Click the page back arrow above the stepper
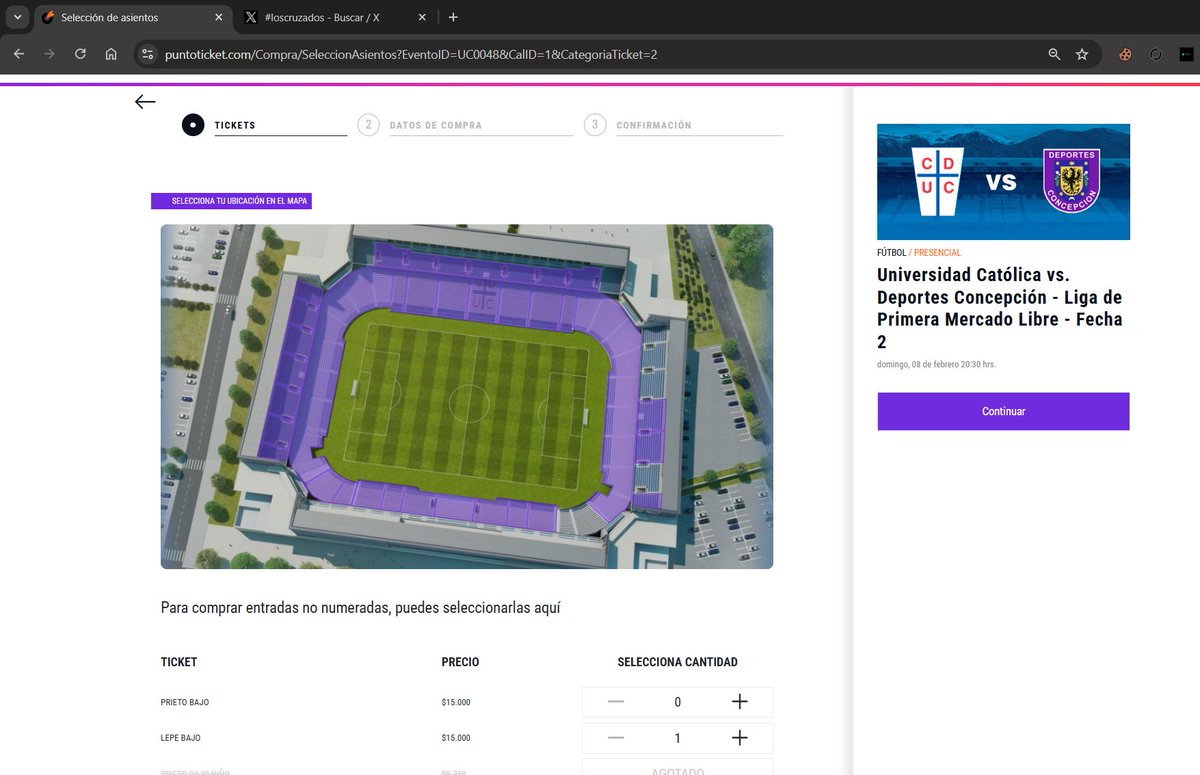1200x775 pixels. [x=145, y=101]
